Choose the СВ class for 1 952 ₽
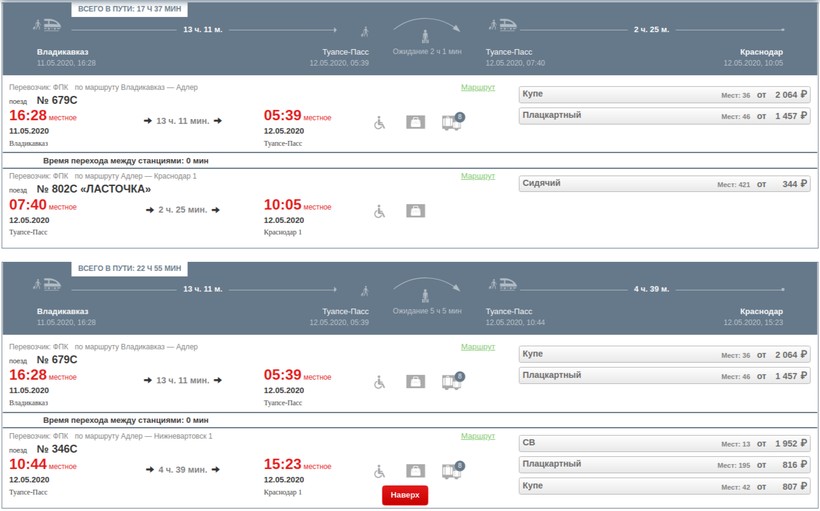This screenshot has width=820, height=511. tap(665, 443)
